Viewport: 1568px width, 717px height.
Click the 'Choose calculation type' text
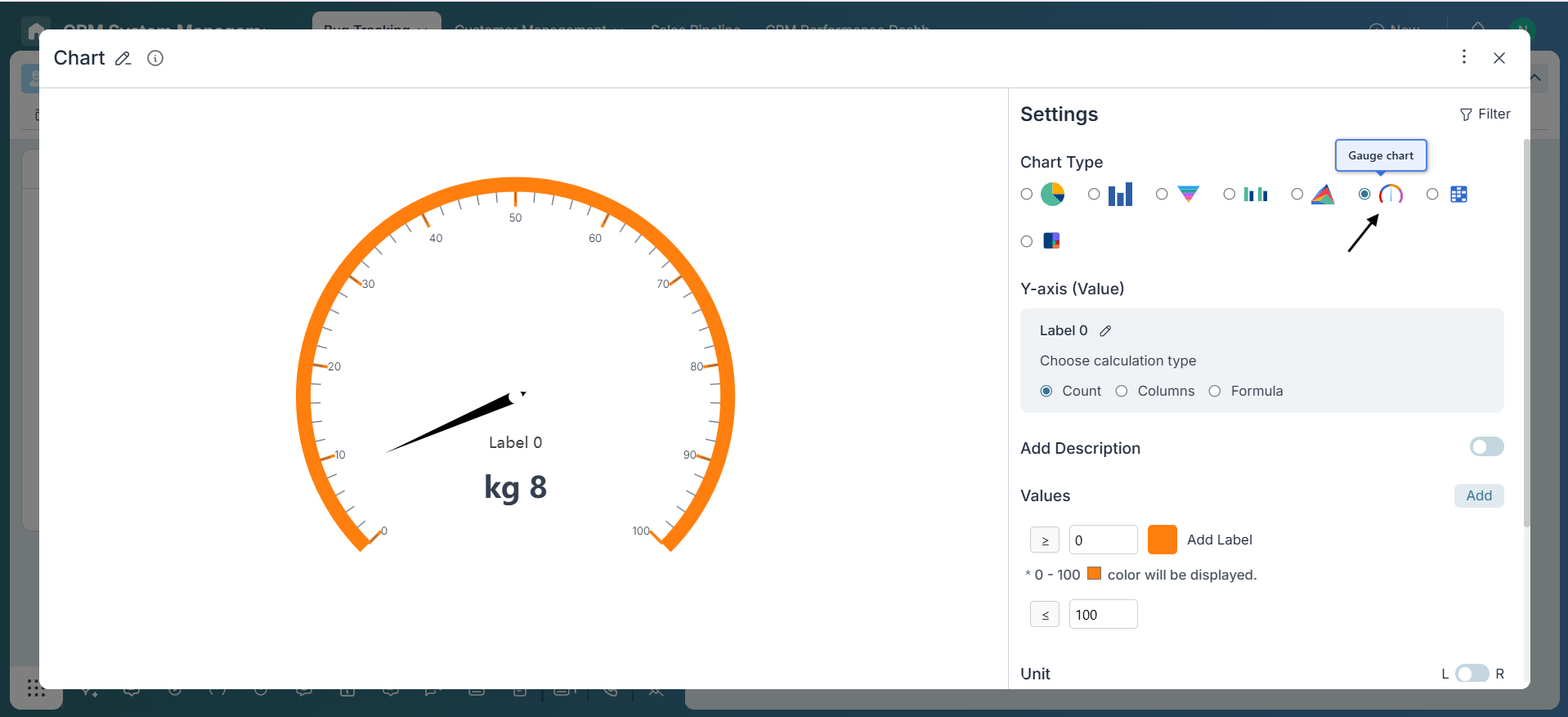pyautogui.click(x=1118, y=361)
